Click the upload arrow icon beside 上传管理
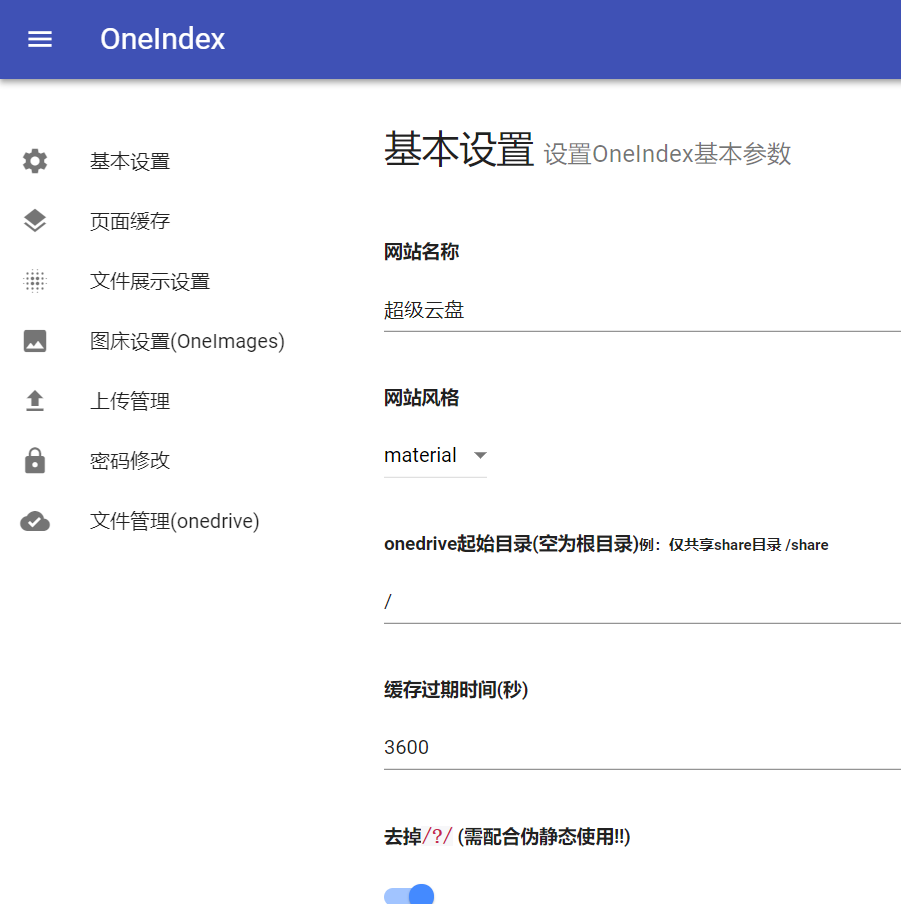The image size is (901, 904). (x=35, y=401)
